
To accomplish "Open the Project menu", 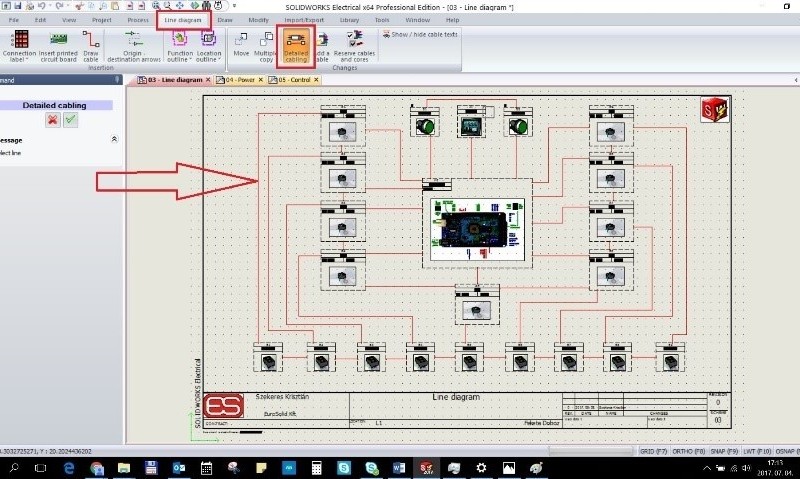I will [x=102, y=20].
